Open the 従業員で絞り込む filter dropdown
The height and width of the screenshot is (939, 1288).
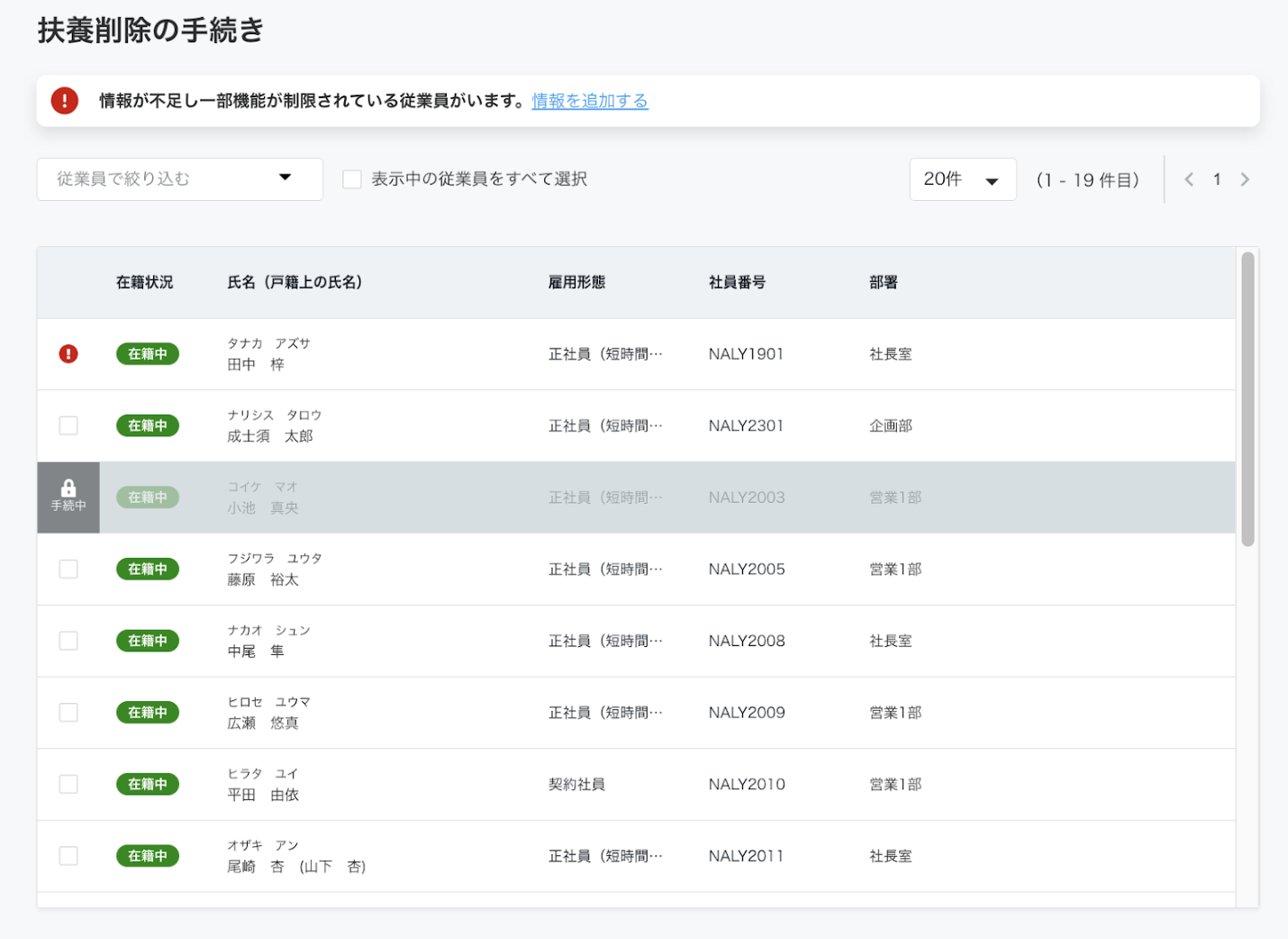pos(179,179)
